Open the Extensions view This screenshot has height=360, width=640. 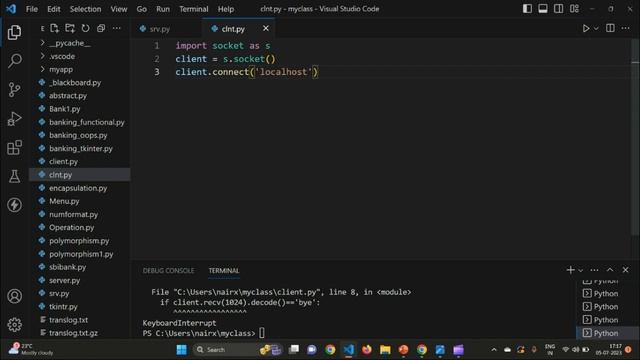[x=15, y=147]
